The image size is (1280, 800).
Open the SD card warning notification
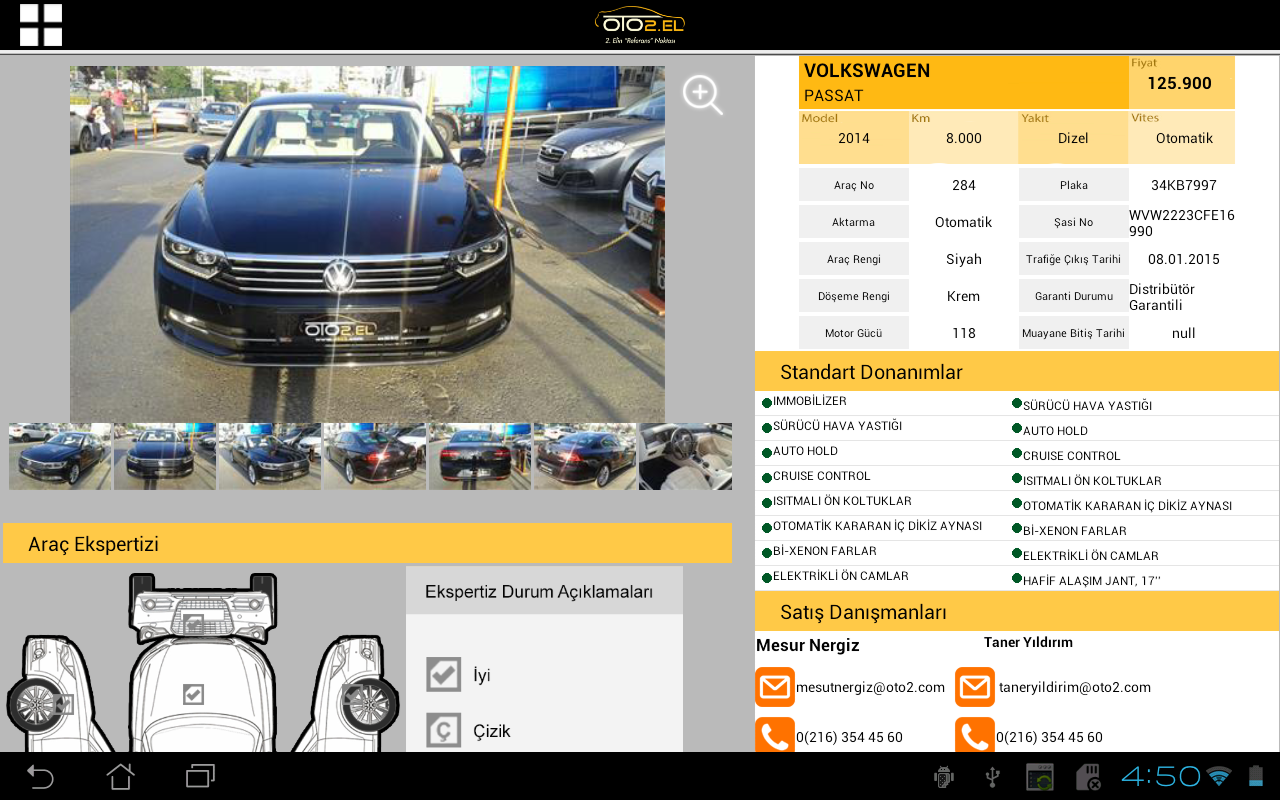(1088, 777)
